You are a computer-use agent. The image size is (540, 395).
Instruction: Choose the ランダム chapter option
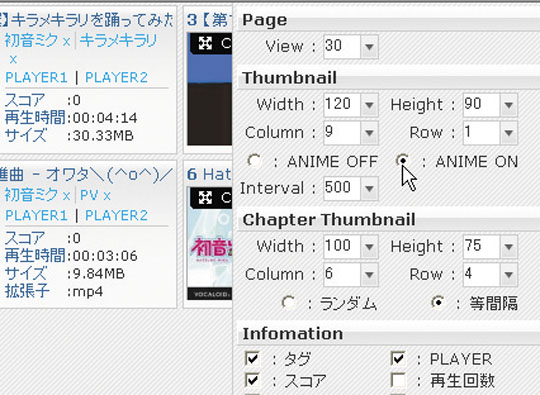pos(289,303)
